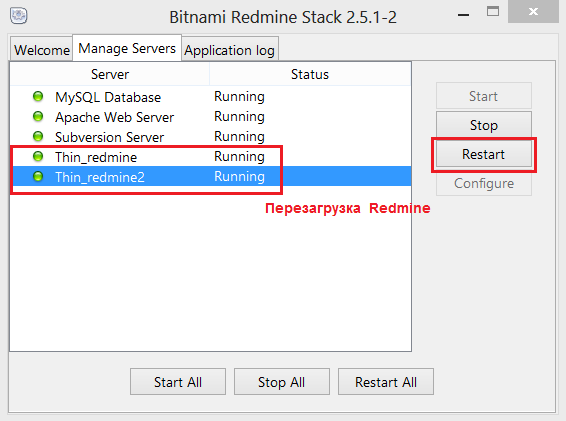Click the Stop All button
The image size is (566, 421).
coord(282,382)
